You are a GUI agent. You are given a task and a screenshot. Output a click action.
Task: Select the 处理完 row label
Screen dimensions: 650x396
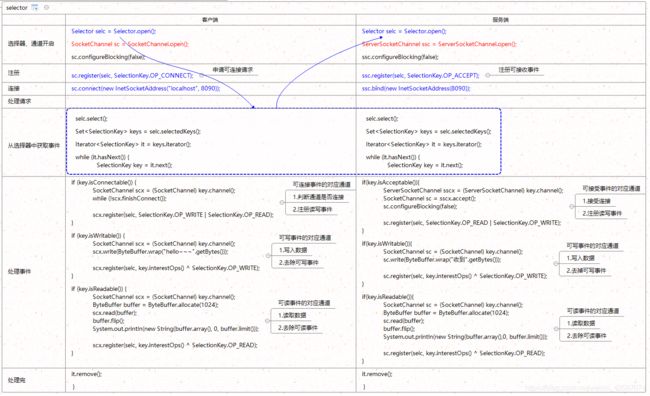[16, 380]
